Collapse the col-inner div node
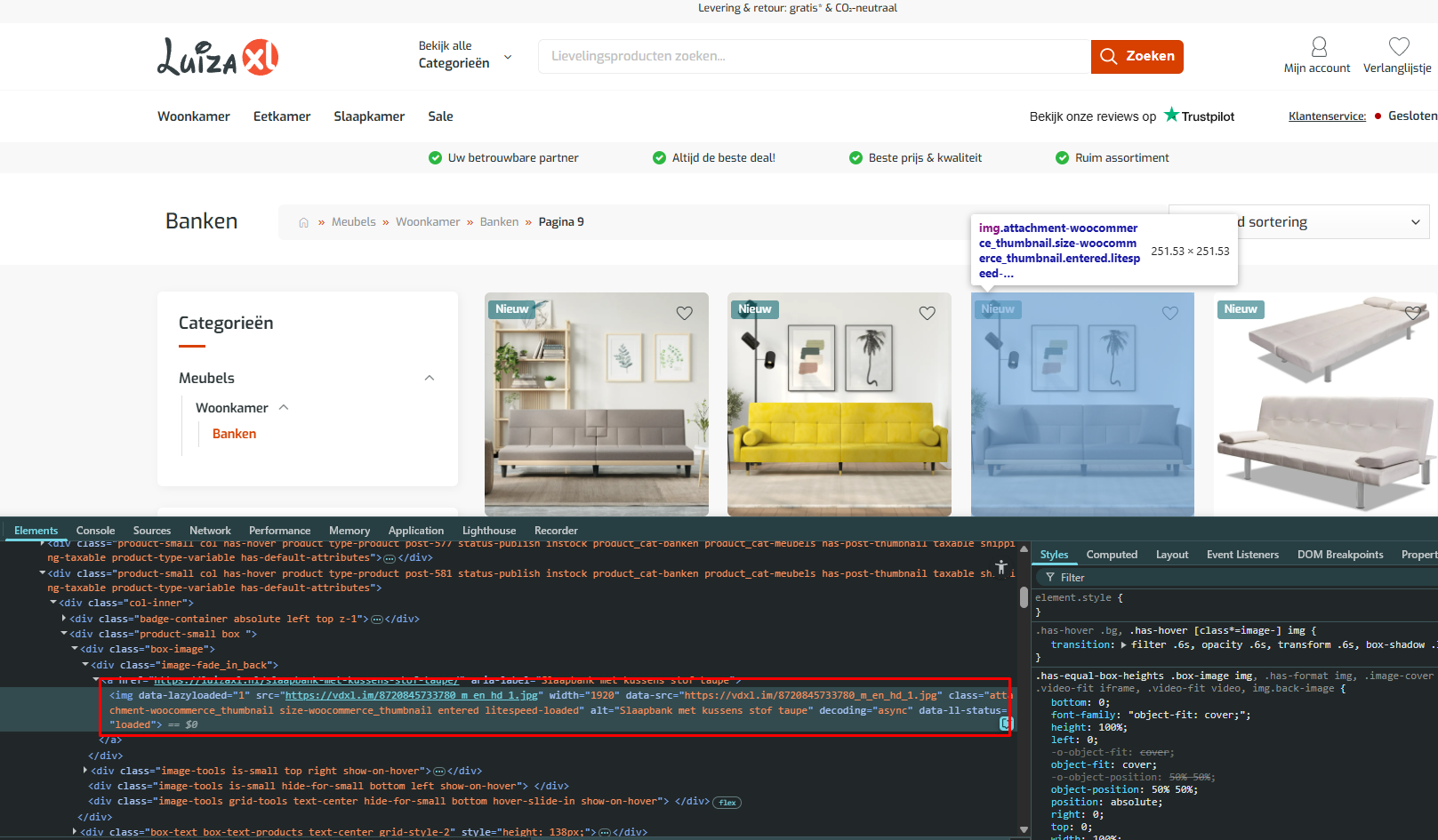This screenshot has width=1438, height=840. point(53,604)
